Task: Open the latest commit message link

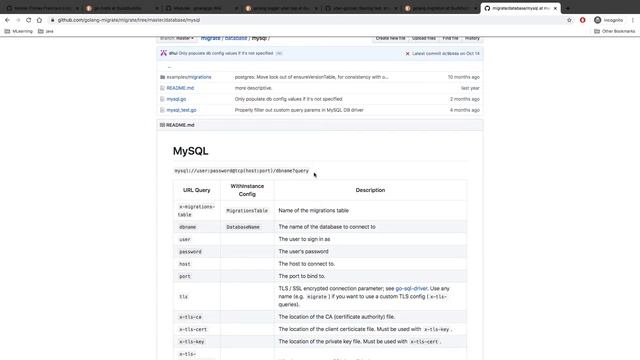Action: click(x=226, y=53)
